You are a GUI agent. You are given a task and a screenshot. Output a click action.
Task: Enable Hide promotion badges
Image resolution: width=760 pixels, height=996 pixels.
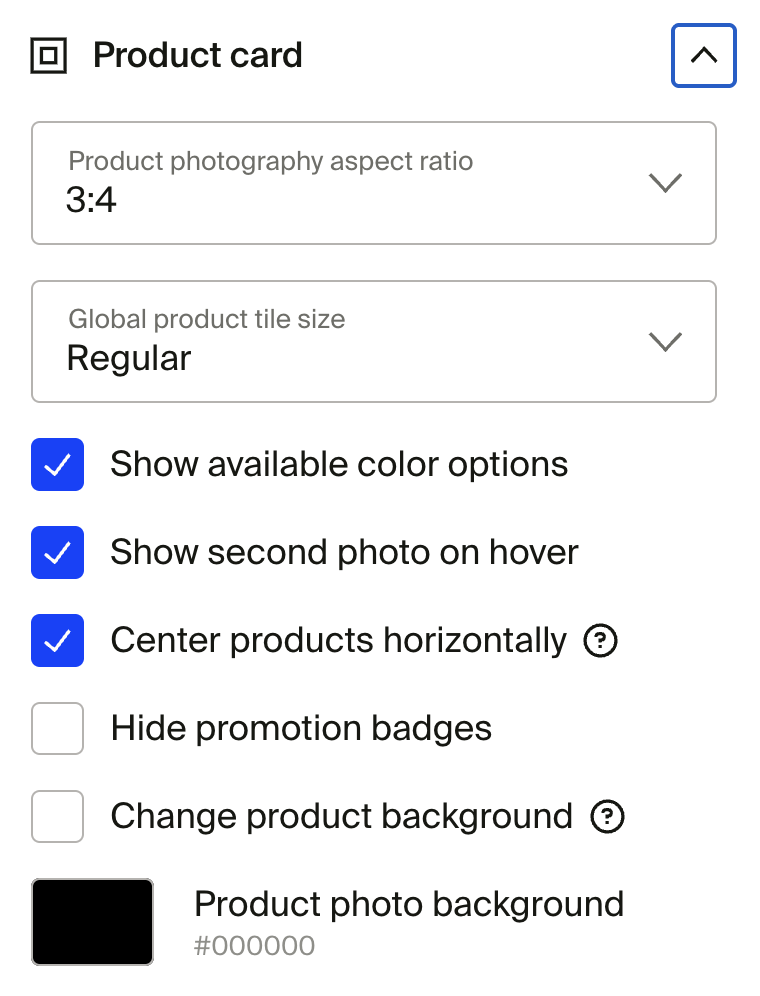coord(58,729)
